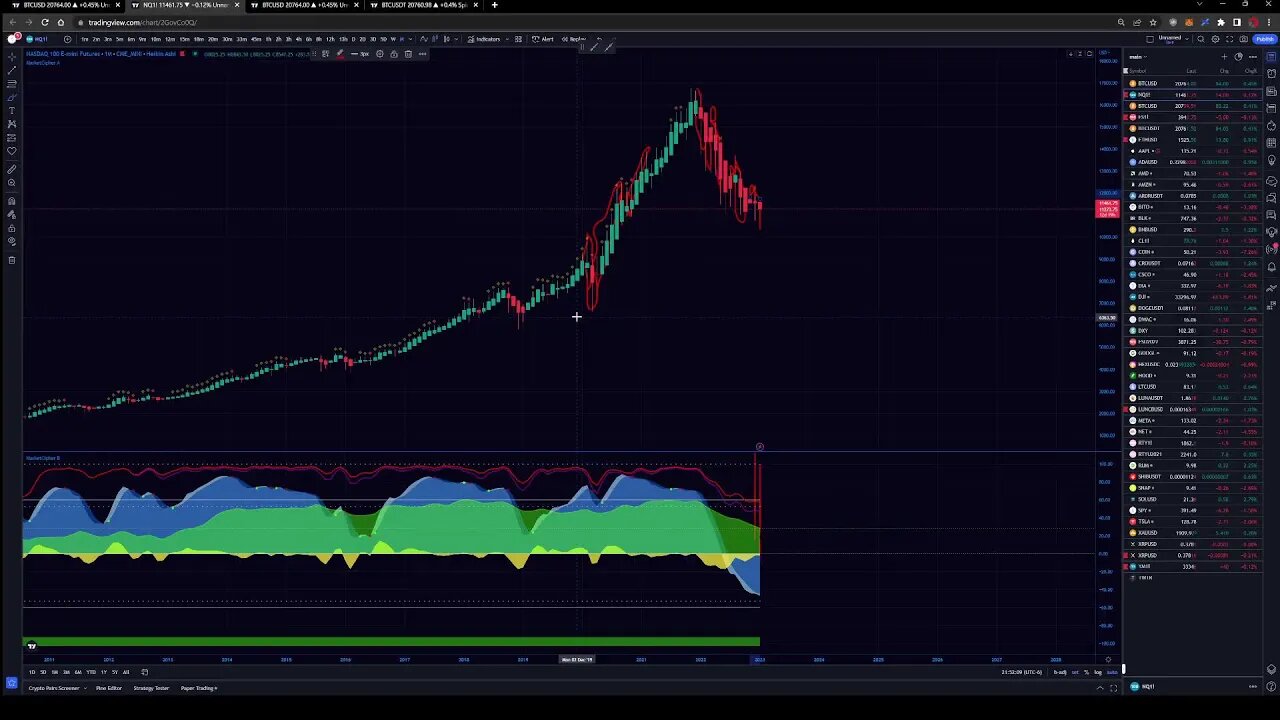Select TSLA row in watchlist
Viewport: 1280px width, 720px height.
1193,521
